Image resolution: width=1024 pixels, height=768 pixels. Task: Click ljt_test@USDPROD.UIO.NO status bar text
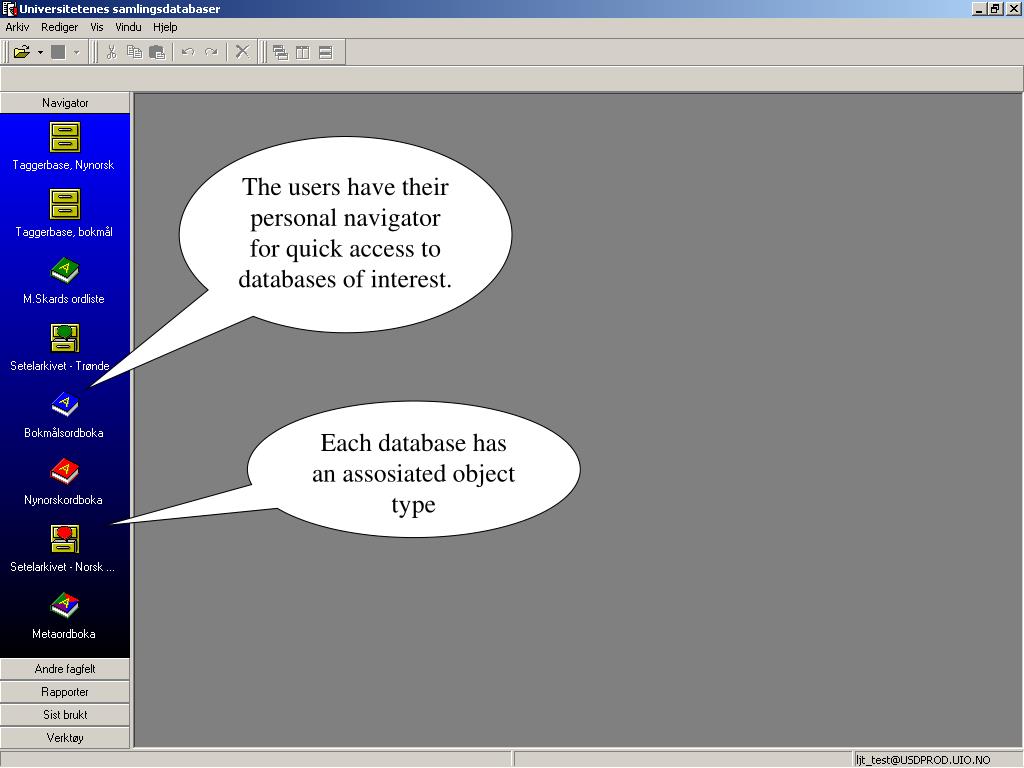coord(923,760)
